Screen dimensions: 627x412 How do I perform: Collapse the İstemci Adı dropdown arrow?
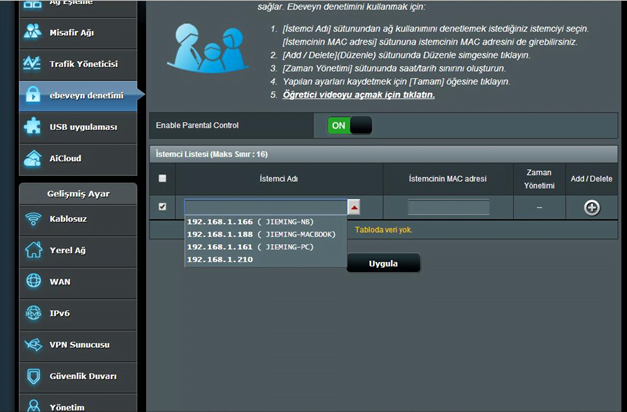[x=353, y=207]
